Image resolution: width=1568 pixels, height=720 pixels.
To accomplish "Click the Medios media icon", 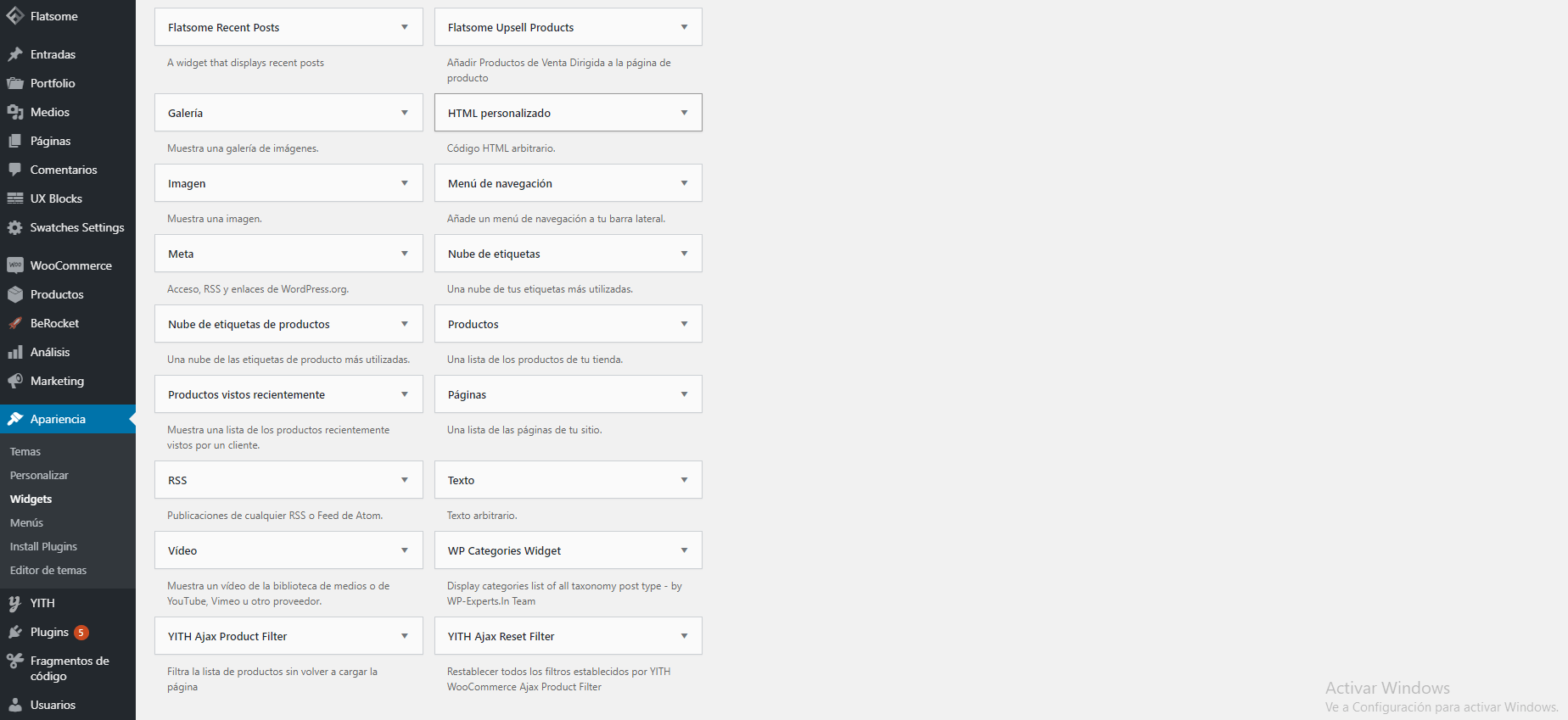I will [15, 112].
